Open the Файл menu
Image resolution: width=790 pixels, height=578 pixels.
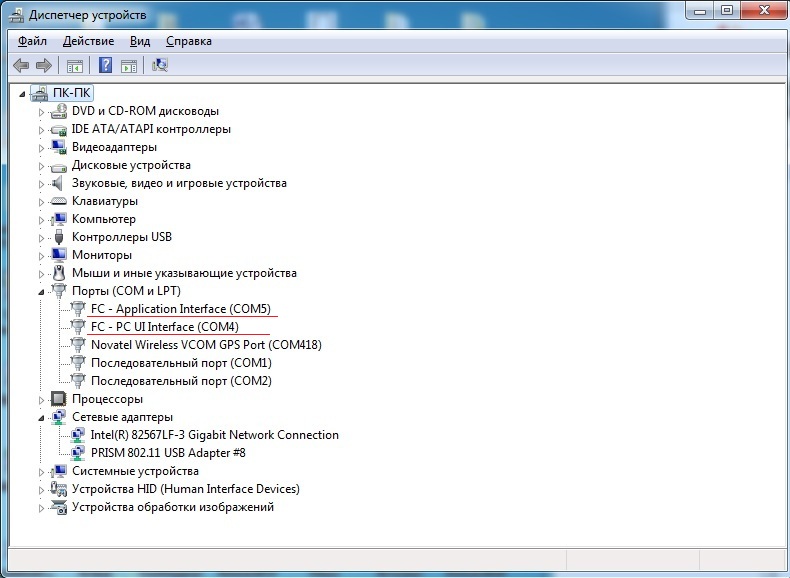tap(32, 41)
